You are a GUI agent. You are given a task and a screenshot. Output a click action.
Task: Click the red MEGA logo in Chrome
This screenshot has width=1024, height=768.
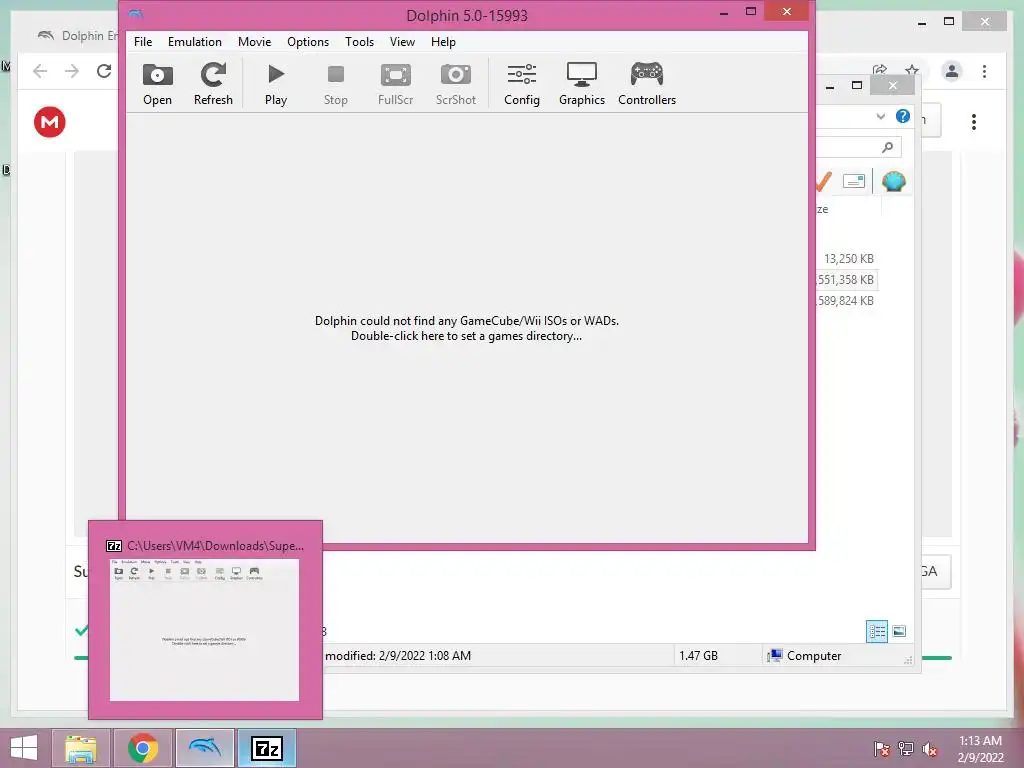click(x=50, y=121)
